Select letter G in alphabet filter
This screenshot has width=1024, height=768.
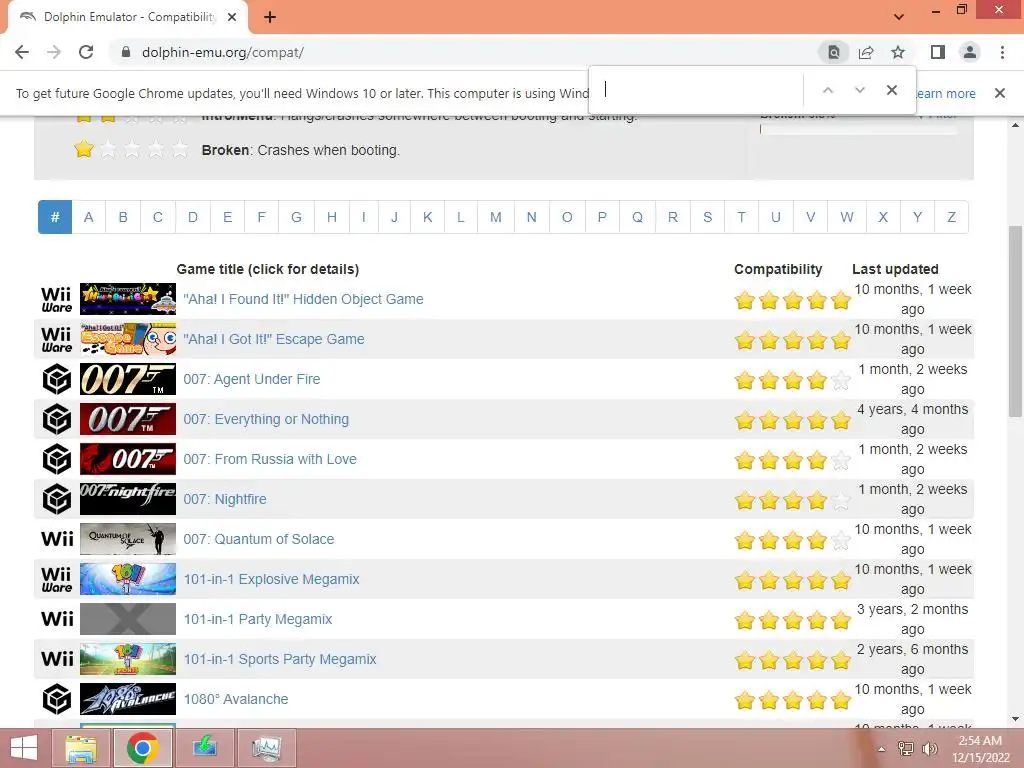296,217
